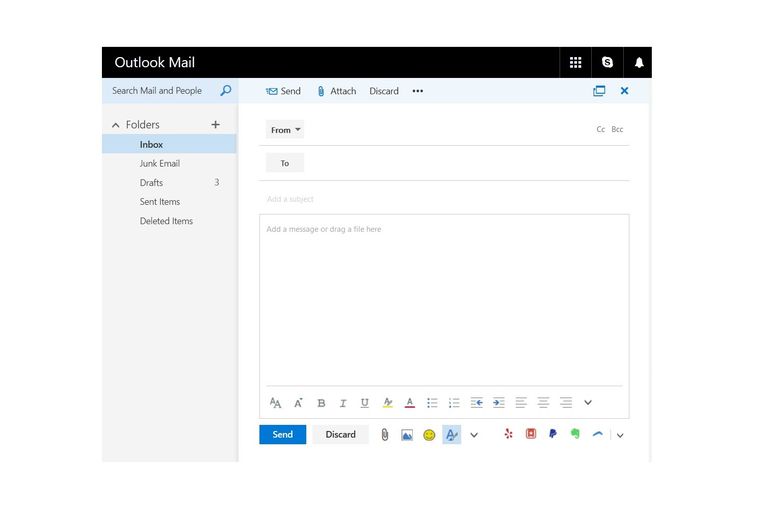Toggle formatting options toolbar
The height and width of the screenshot is (512, 768).
pos(452,435)
